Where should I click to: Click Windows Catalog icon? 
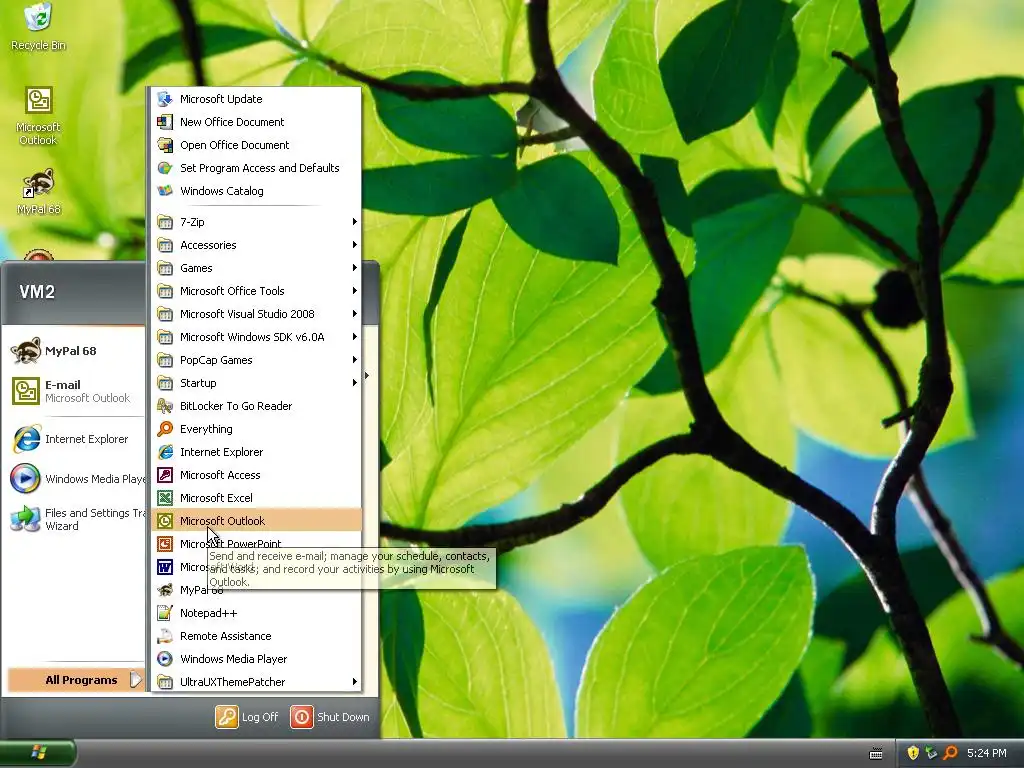coord(165,191)
